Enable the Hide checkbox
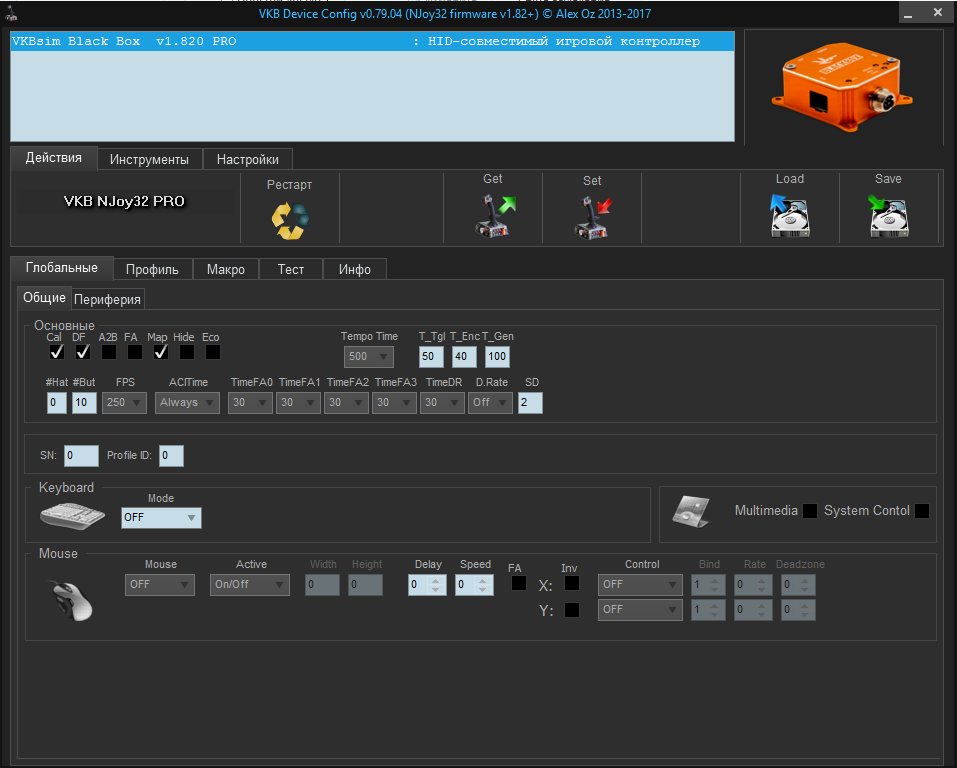The width and height of the screenshot is (957, 768). pyautogui.click(x=187, y=352)
